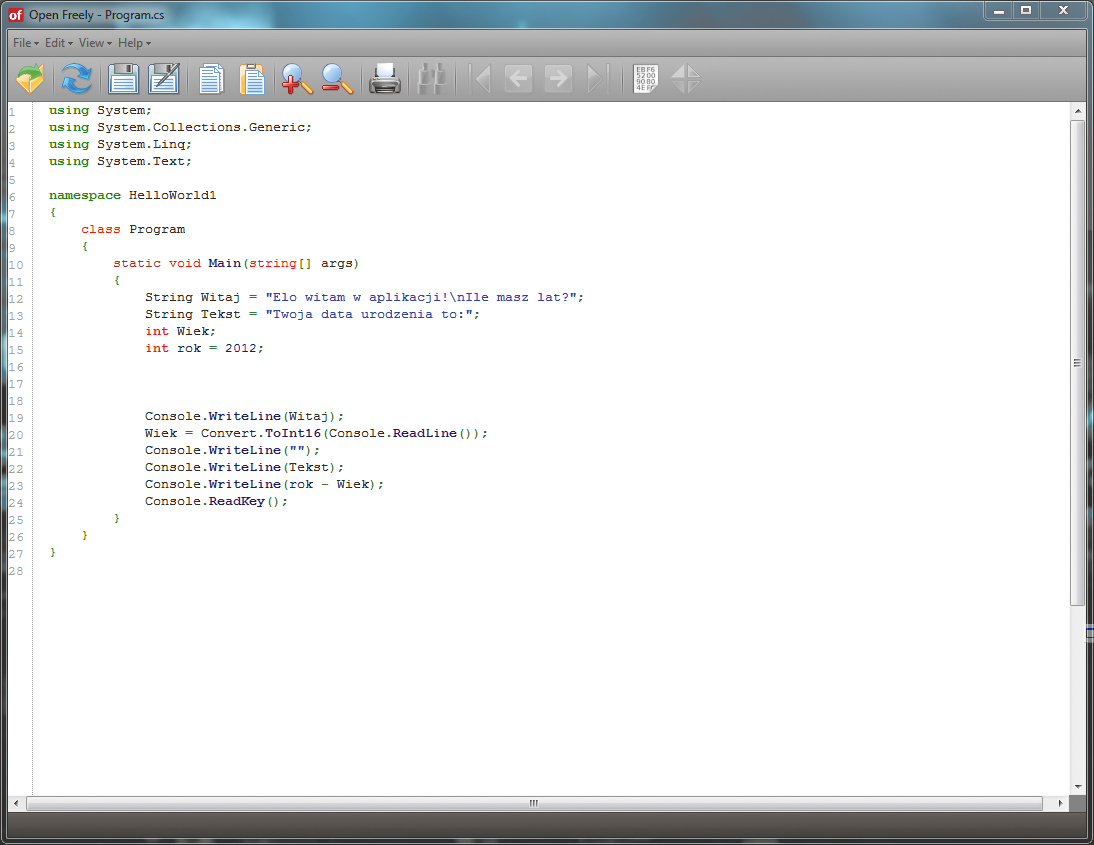Screen dimensions: 1094x845
Task: Click the Paste clipboard icon
Action: pos(252,78)
